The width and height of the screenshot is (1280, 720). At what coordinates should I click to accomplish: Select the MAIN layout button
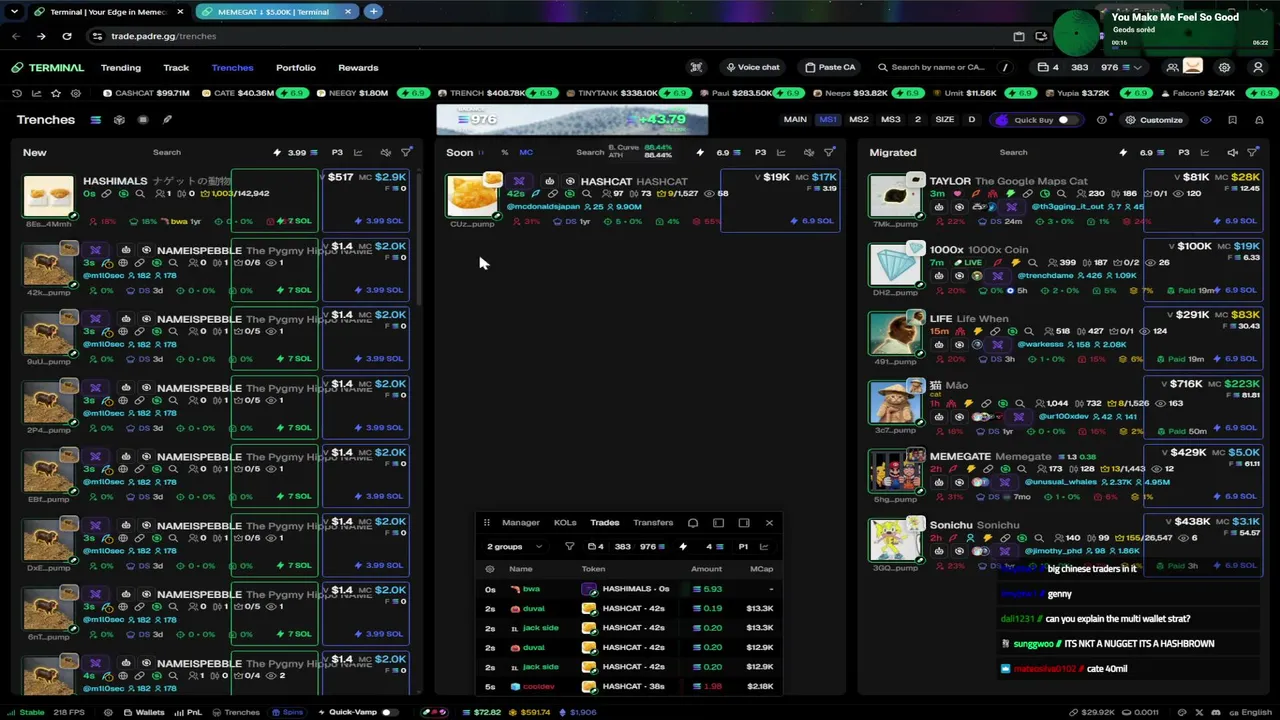795,120
